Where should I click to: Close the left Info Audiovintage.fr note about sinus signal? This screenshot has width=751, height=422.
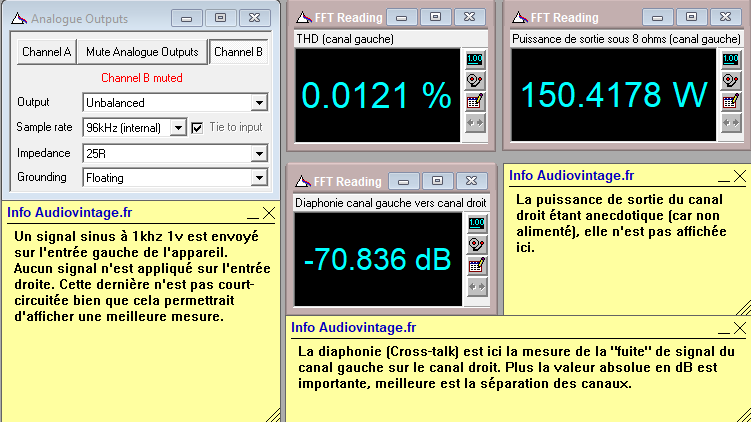point(269,213)
